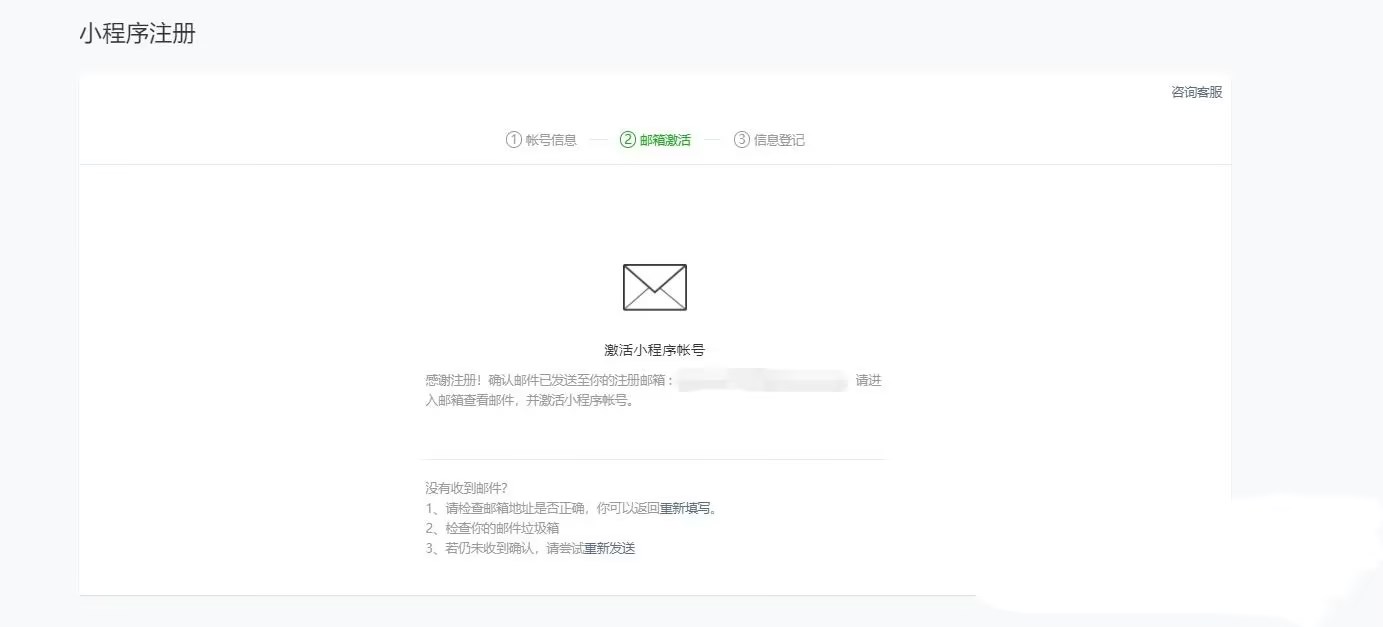
Task: Click the 小程序注册 page title
Action: 138,33
